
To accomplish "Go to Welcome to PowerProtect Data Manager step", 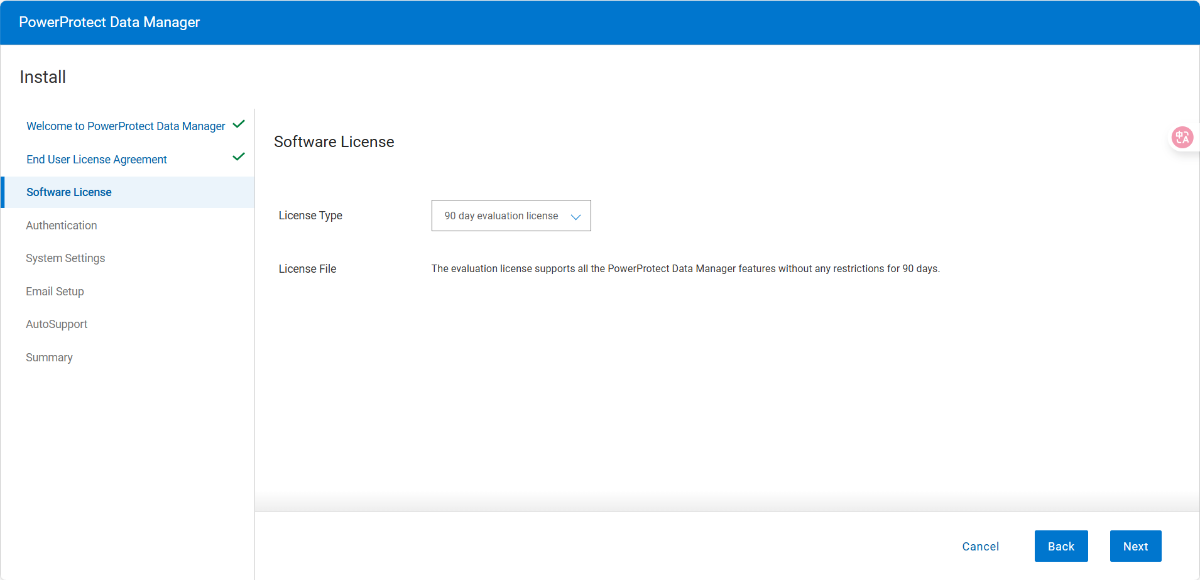I will point(126,127).
